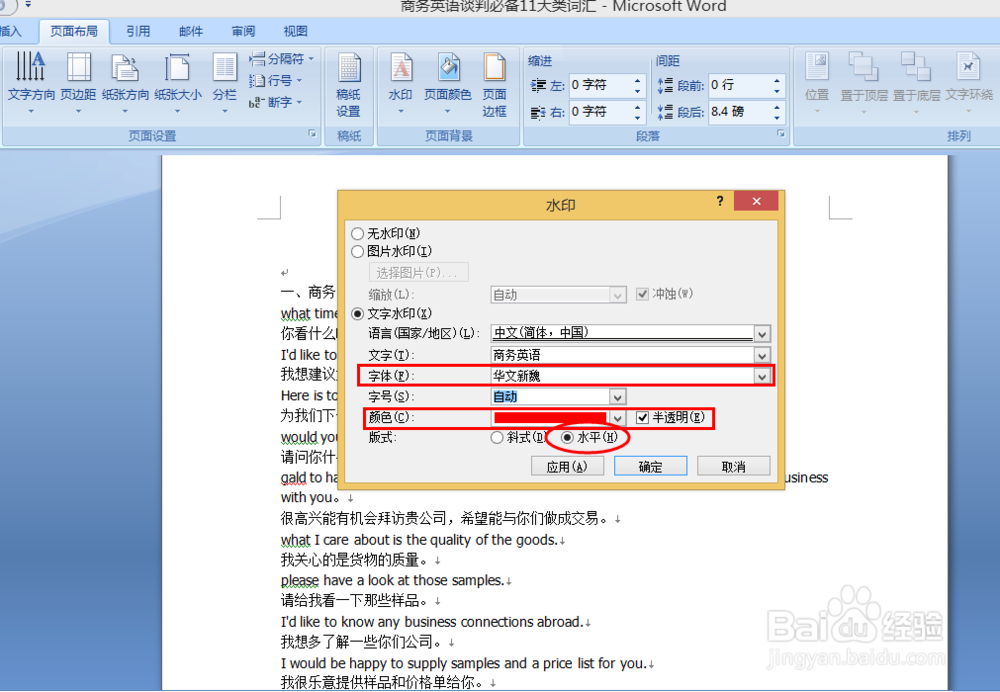This screenshot has width=1000, height=692.
Task: Open the 行号 line numbers menu
Action: [x=276, y=80]
